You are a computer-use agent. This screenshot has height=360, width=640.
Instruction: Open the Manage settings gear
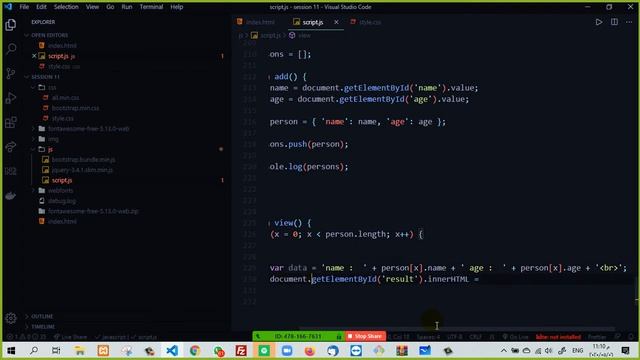click(11, 318)
